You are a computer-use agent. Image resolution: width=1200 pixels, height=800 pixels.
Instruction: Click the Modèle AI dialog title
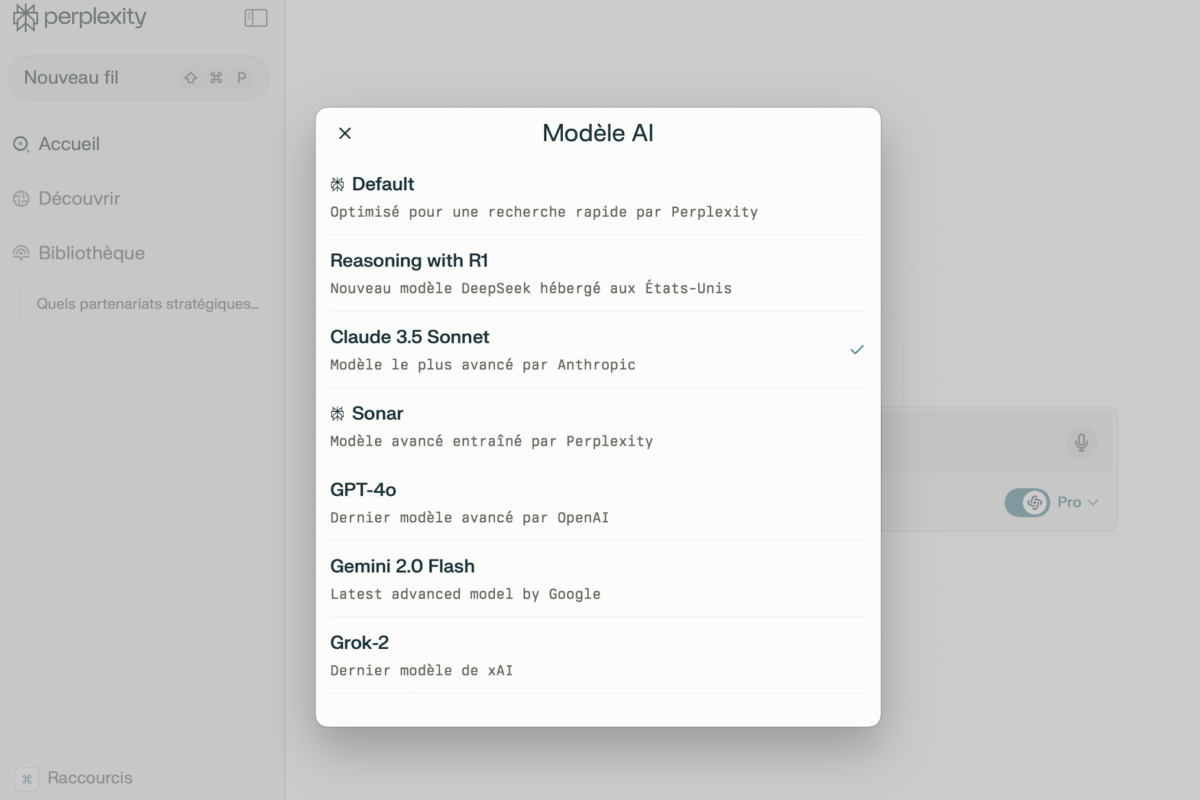tap(598, 133)
